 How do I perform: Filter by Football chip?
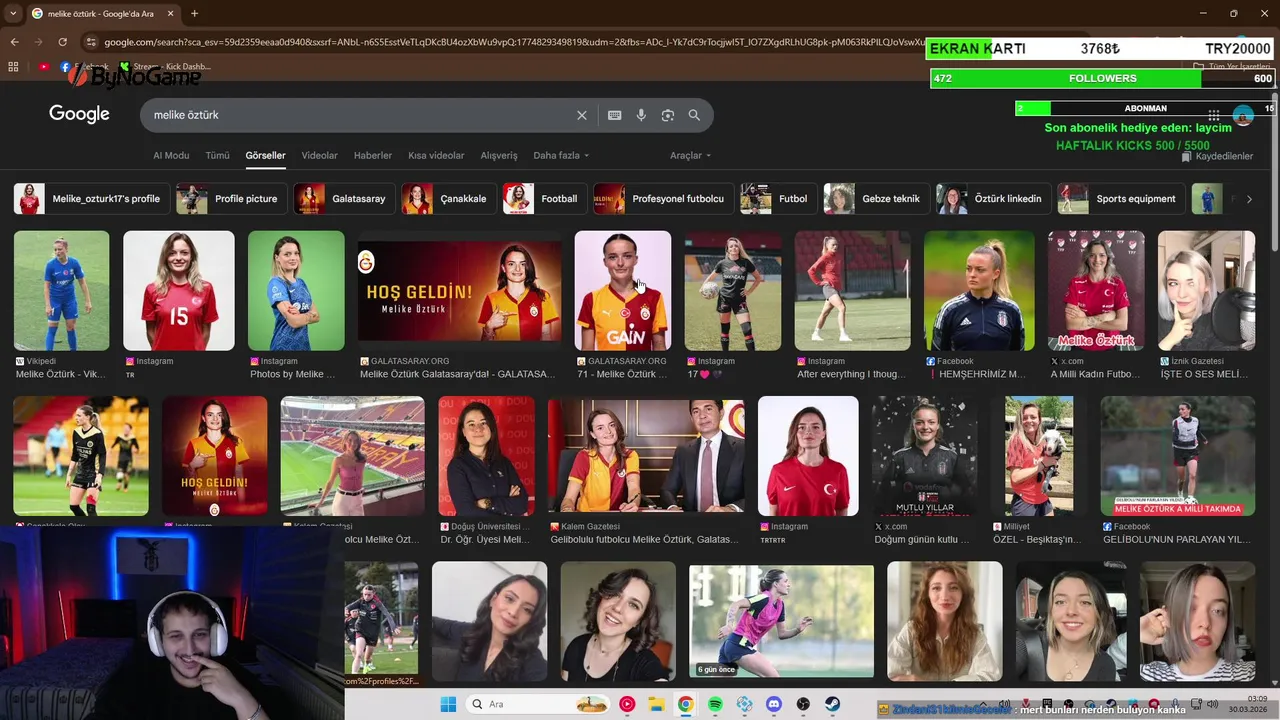pos(544,199)
